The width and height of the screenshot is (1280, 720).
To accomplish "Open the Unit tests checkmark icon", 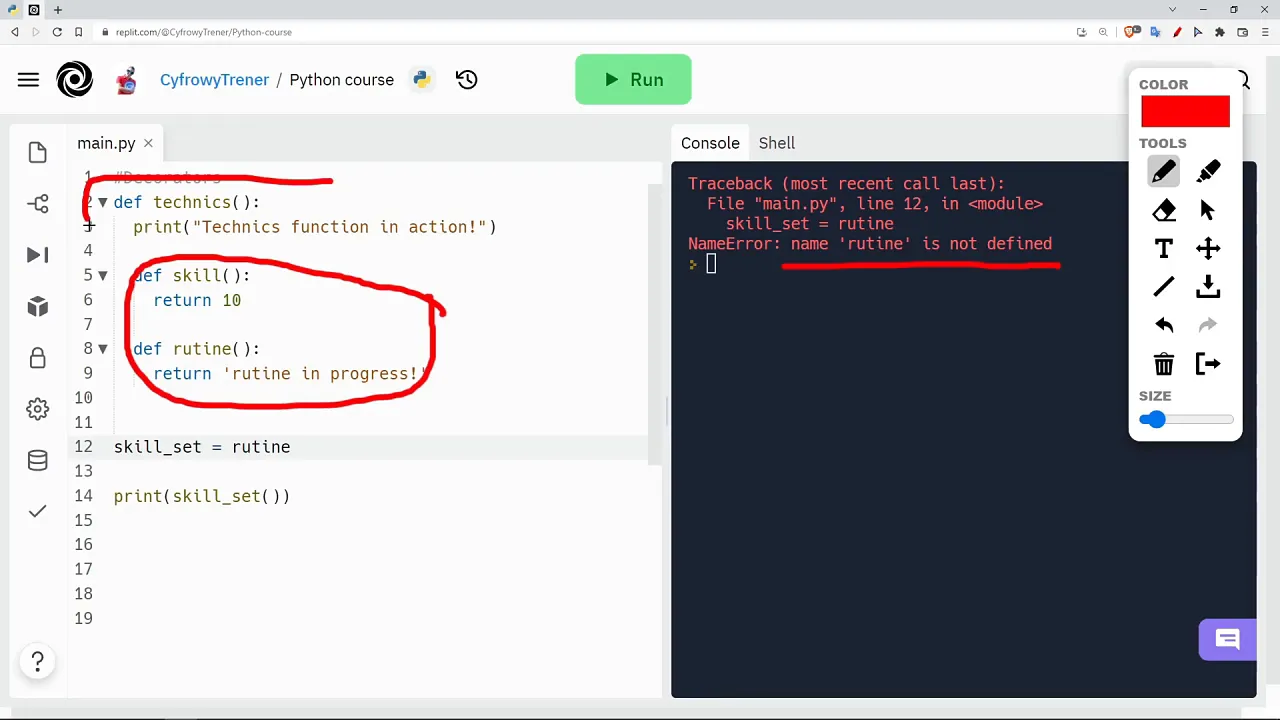I will click(x=38, y=511).
